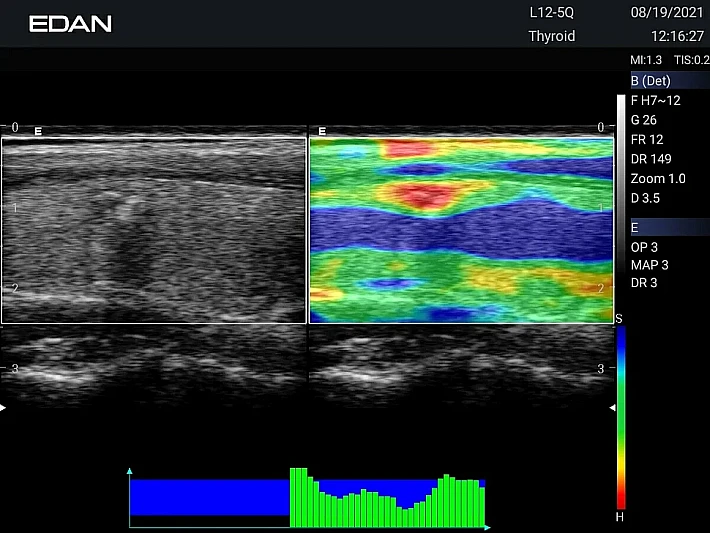Click the green strain quality graph
Viewport: 710px width, 533px height.
(385, 498)
